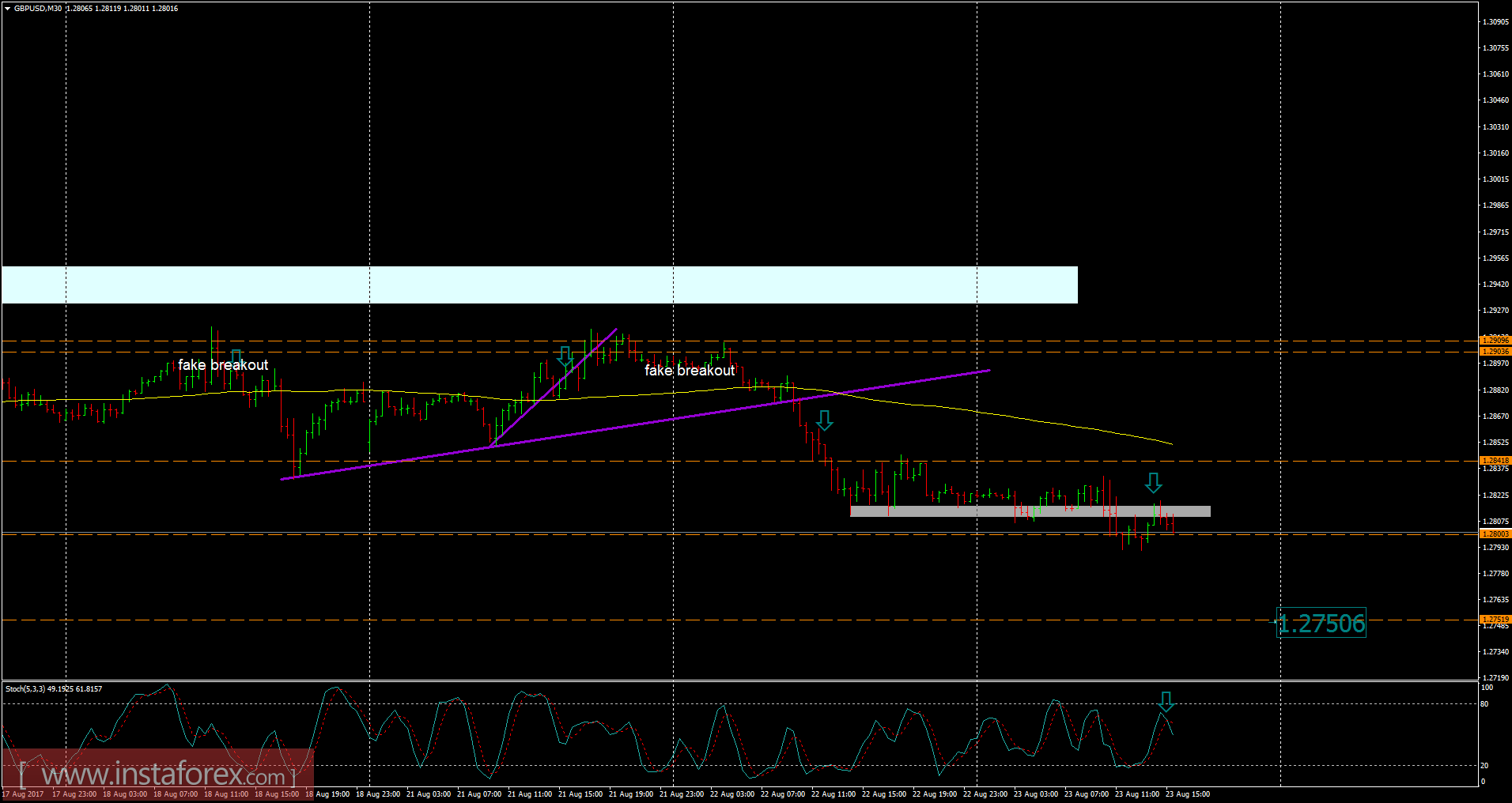
Task: Click the 22 Aug 19:00 time label
Action: [935, 794]
